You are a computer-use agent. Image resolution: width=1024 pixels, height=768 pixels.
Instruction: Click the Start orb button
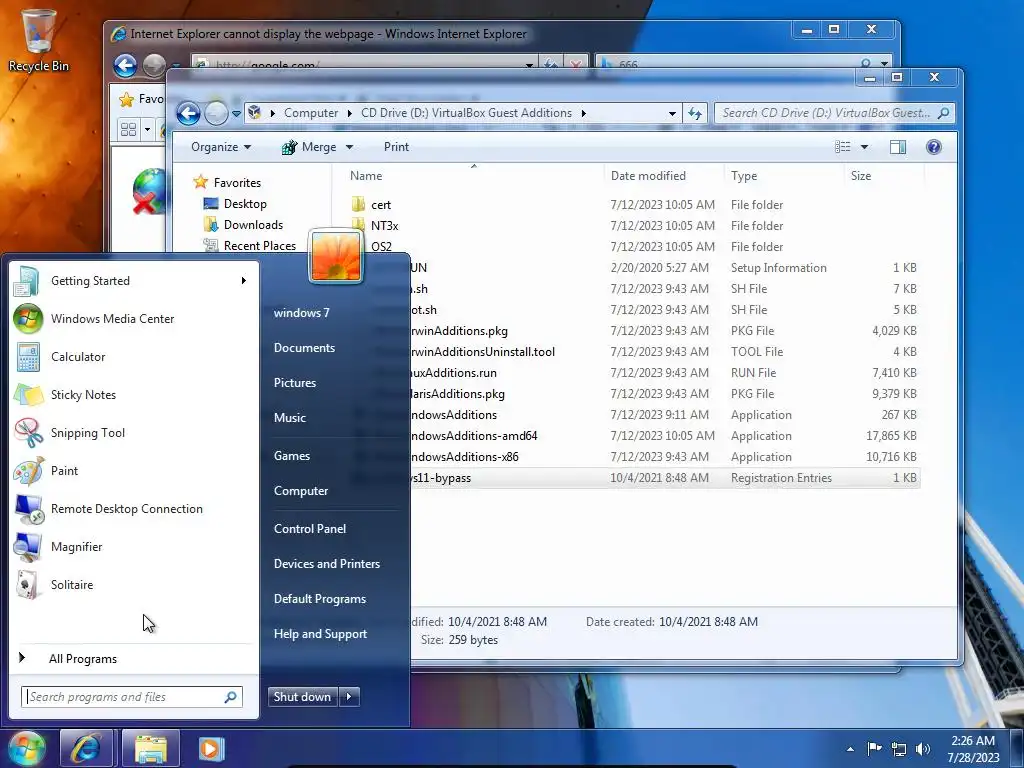[x=26, y=748]
